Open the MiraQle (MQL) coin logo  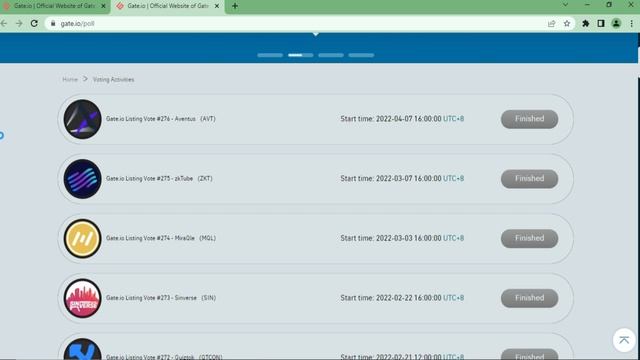pos(82,238)
